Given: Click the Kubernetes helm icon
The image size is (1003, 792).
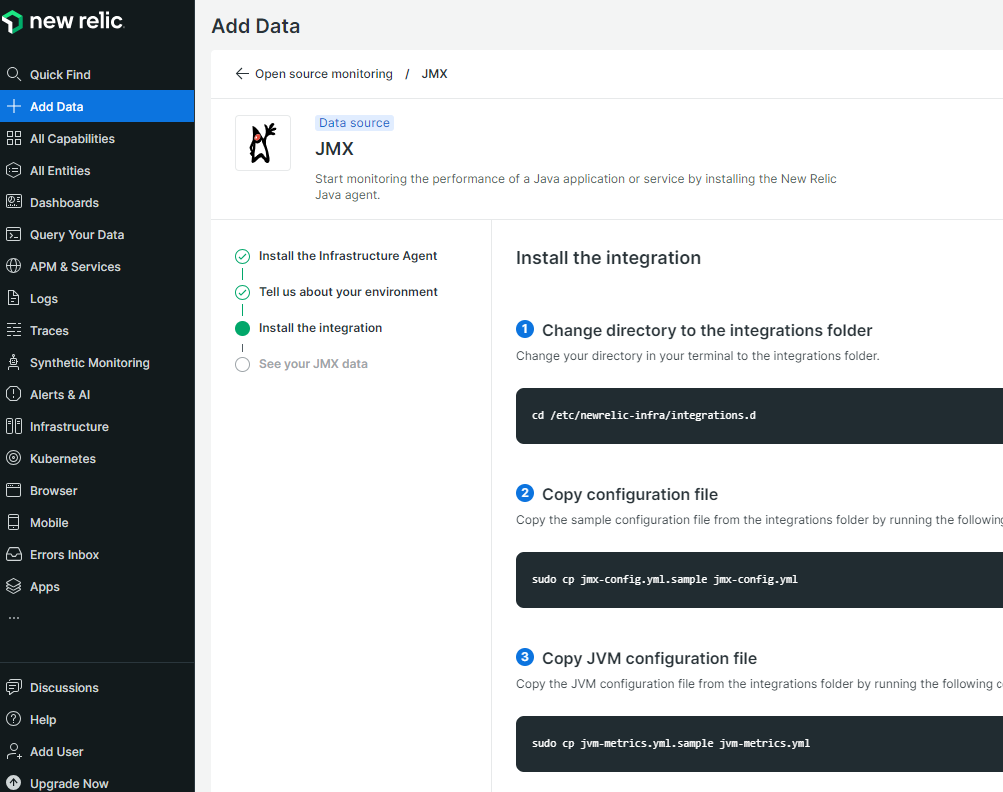Looking at the screenshot, I should [x=14, y=458].
